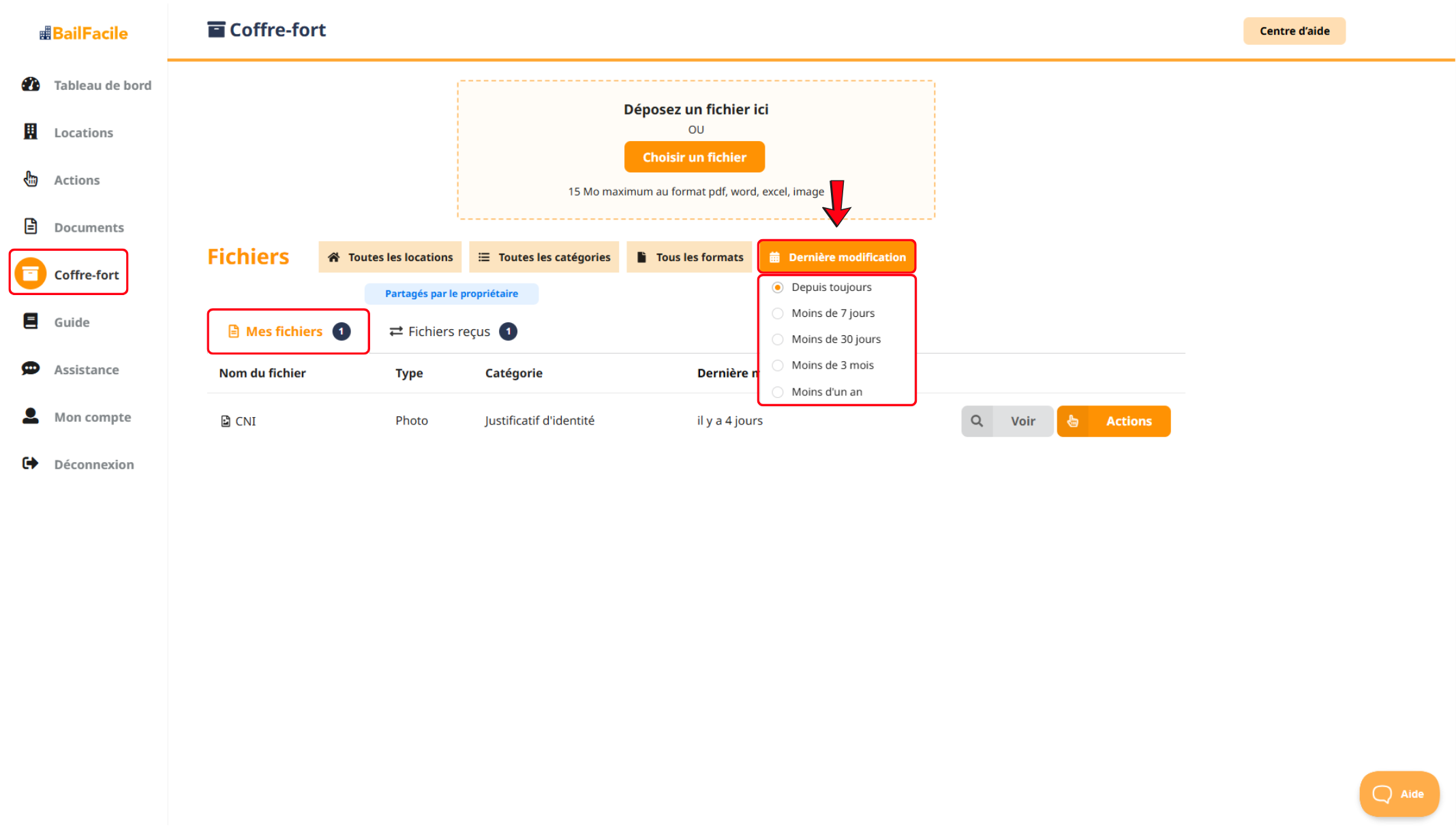Click the Locations building icon
The image size is (1456, 828).
(31, 132)
